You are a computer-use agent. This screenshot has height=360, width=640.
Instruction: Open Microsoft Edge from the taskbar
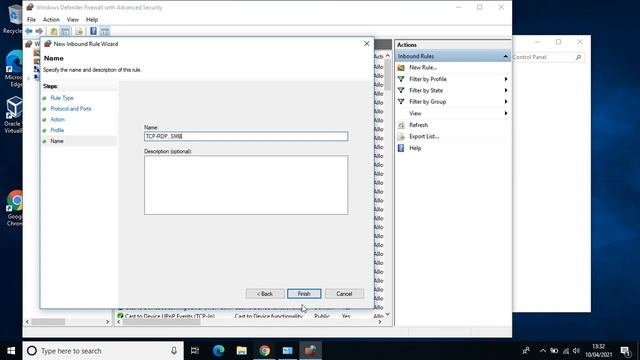pos(218,351)
